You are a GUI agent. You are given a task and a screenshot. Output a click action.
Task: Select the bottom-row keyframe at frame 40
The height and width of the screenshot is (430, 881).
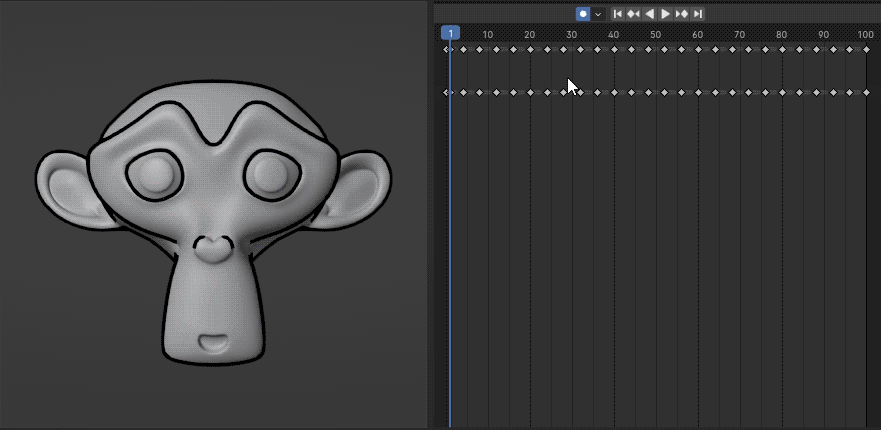[614, 92]
